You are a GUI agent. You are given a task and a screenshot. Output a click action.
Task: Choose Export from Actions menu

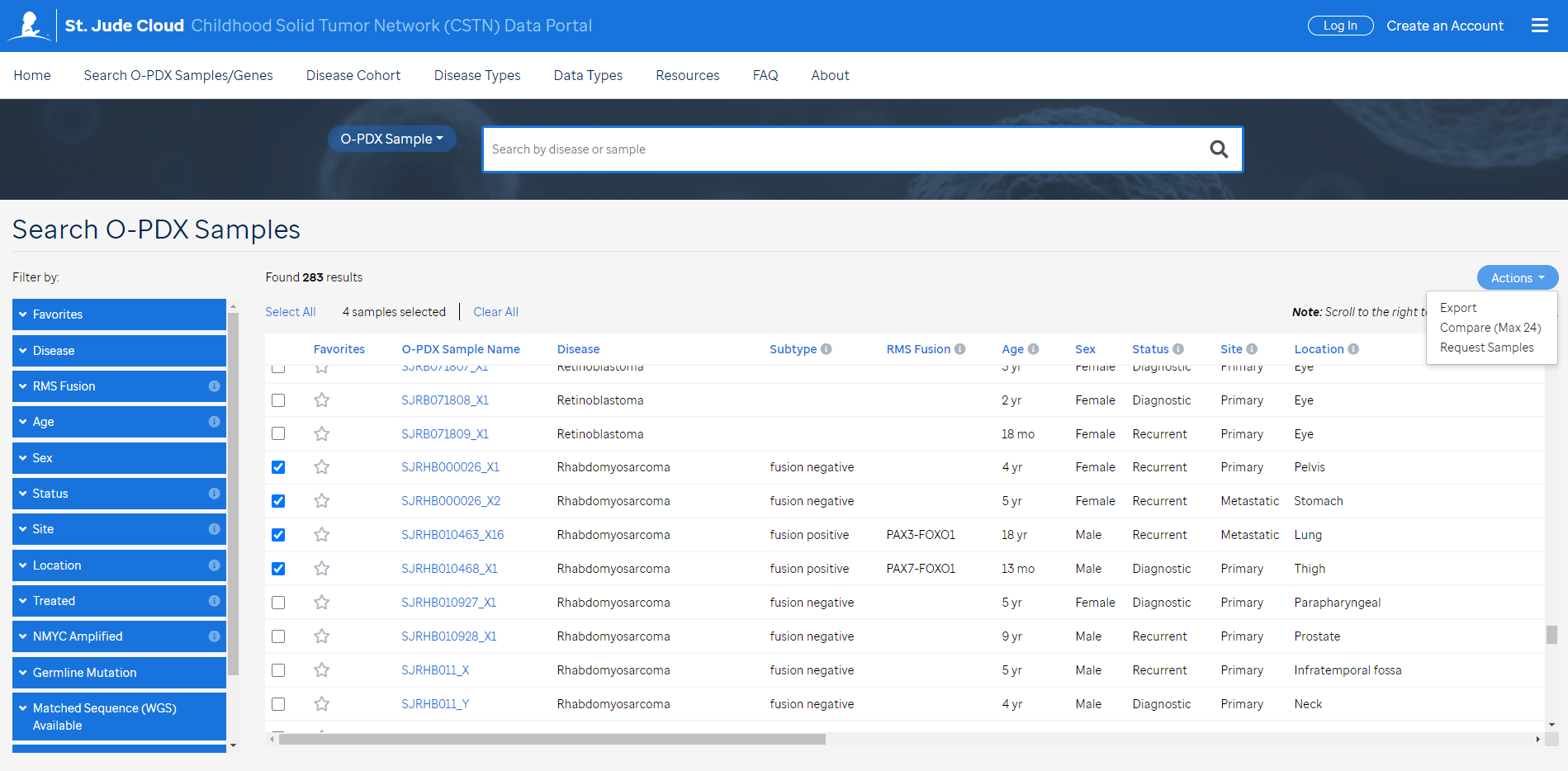pyautogui.click(x=1458, y=308)
